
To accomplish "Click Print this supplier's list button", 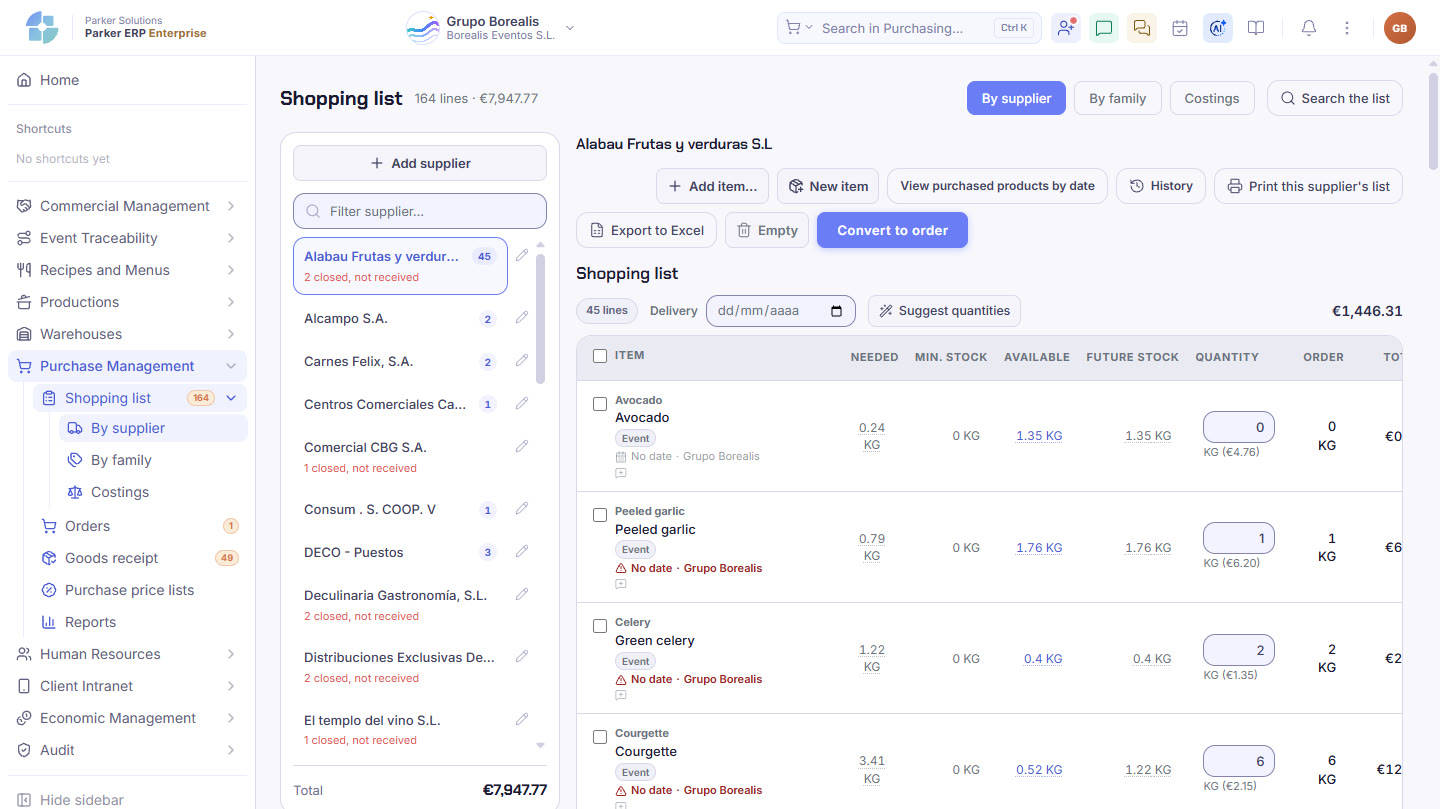I will pyautogui.click(x=1308, y=186).
